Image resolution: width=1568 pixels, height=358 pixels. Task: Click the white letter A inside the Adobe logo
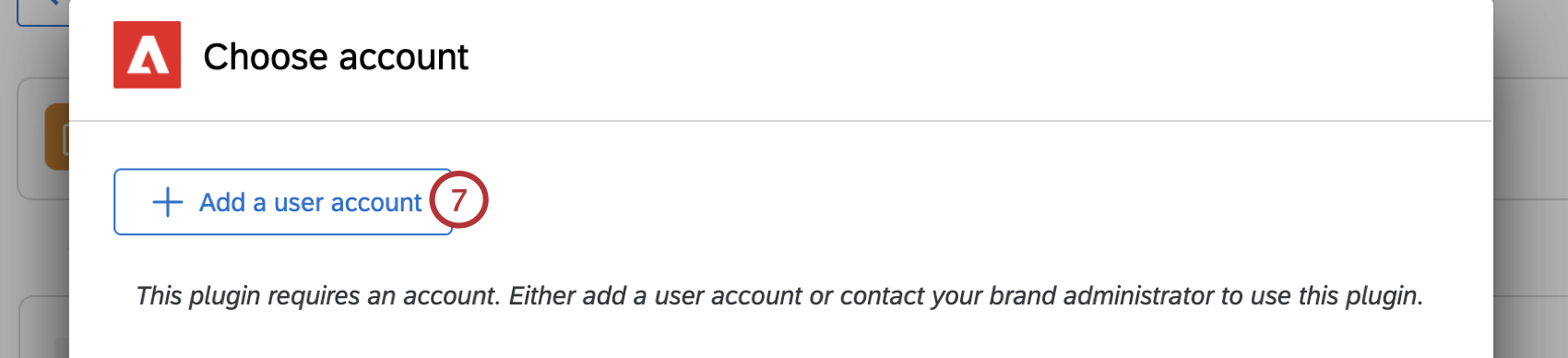[x=148, y=58]
